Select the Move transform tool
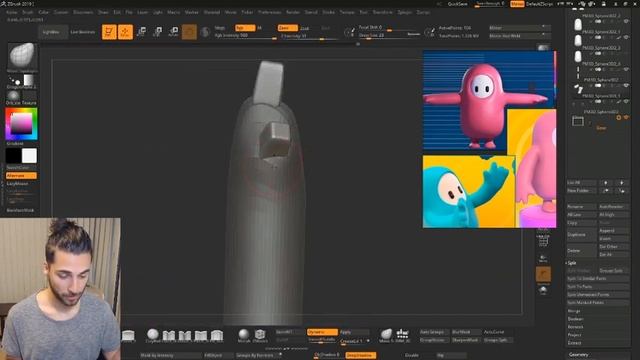 (142, 32)
